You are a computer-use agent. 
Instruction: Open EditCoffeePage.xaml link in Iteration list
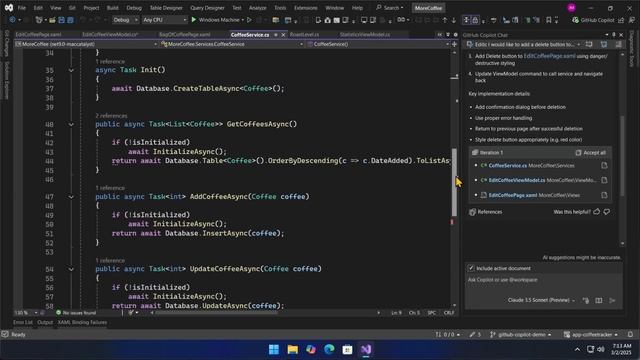click(x=513, y=195)
